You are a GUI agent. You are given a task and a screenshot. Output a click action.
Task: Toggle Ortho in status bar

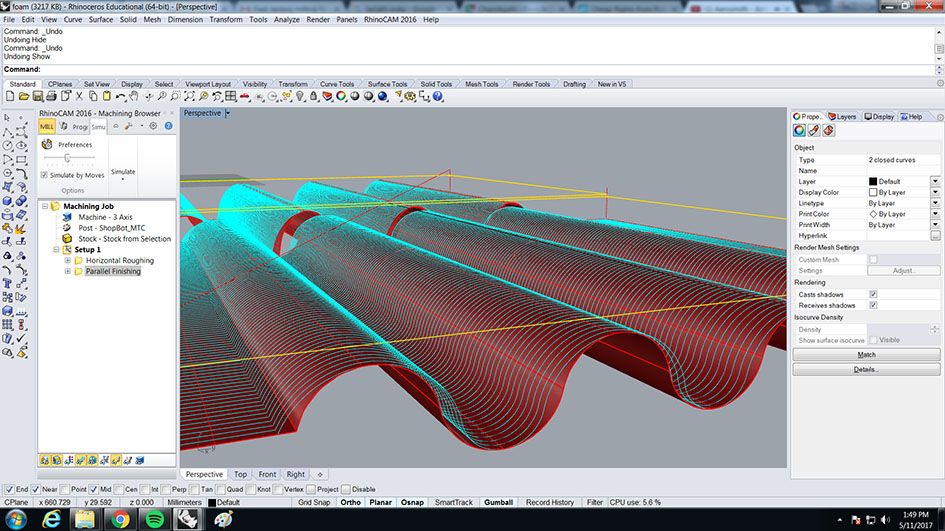[350, 502]
